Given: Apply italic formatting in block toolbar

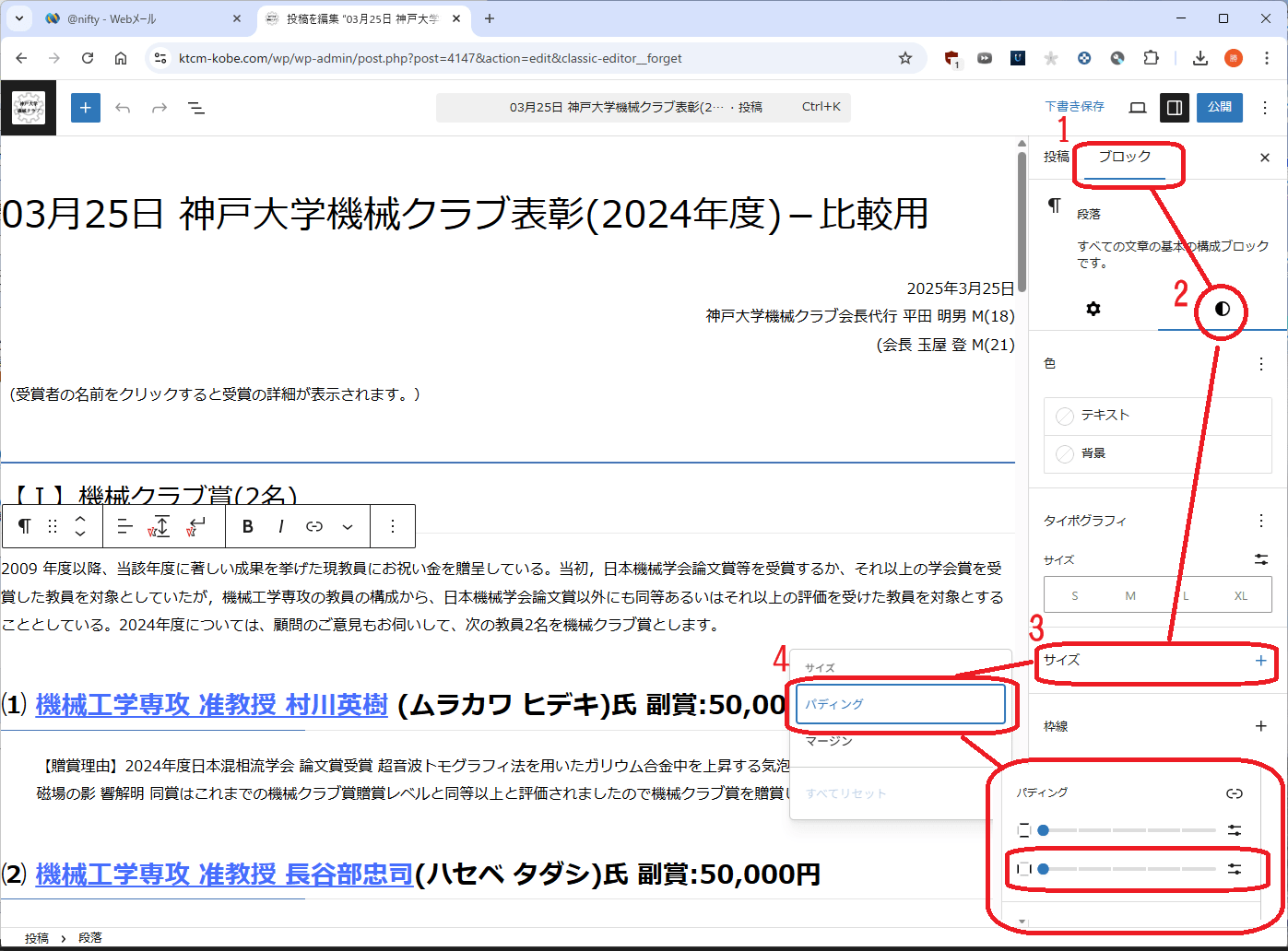Looking at the screenshot, I should (x=281, y=526).
